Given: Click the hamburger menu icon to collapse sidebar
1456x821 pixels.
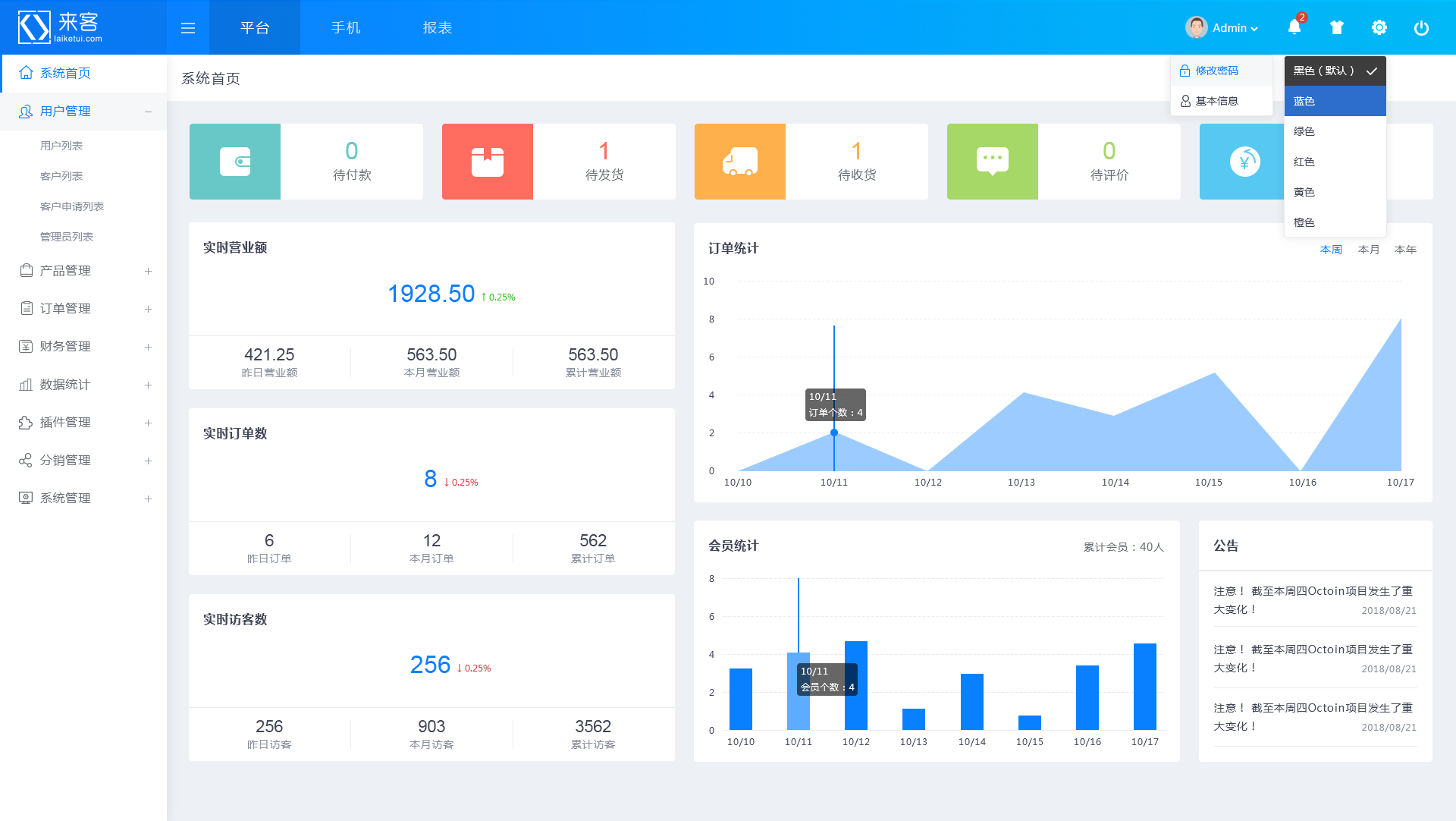Looking at the screenshot, I should 187,27.
